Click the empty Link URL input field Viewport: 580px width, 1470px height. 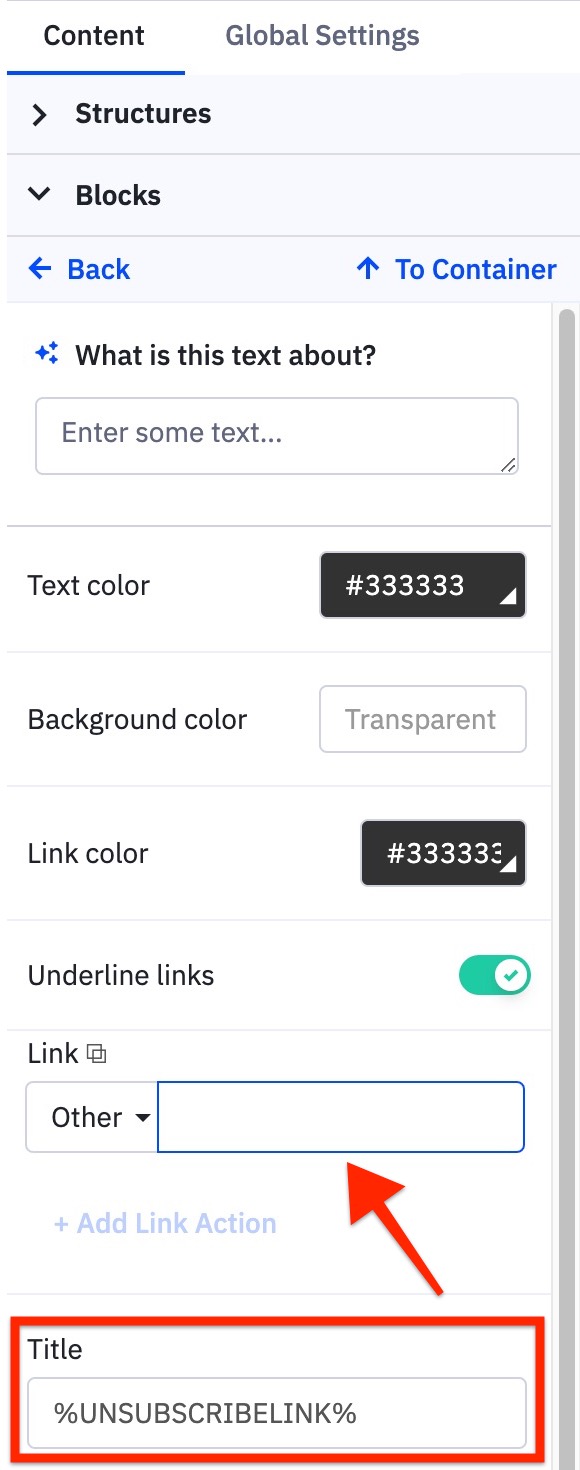tap(341, 1117)
